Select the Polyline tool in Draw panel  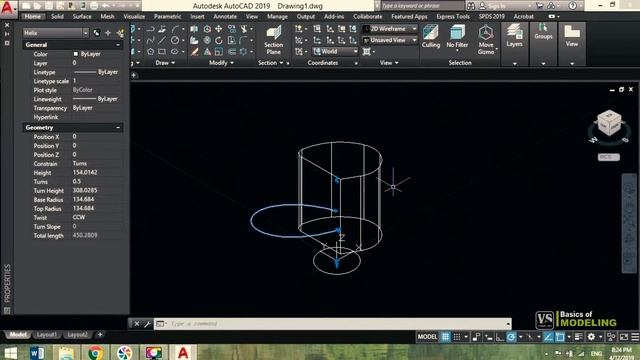[150, 29]
